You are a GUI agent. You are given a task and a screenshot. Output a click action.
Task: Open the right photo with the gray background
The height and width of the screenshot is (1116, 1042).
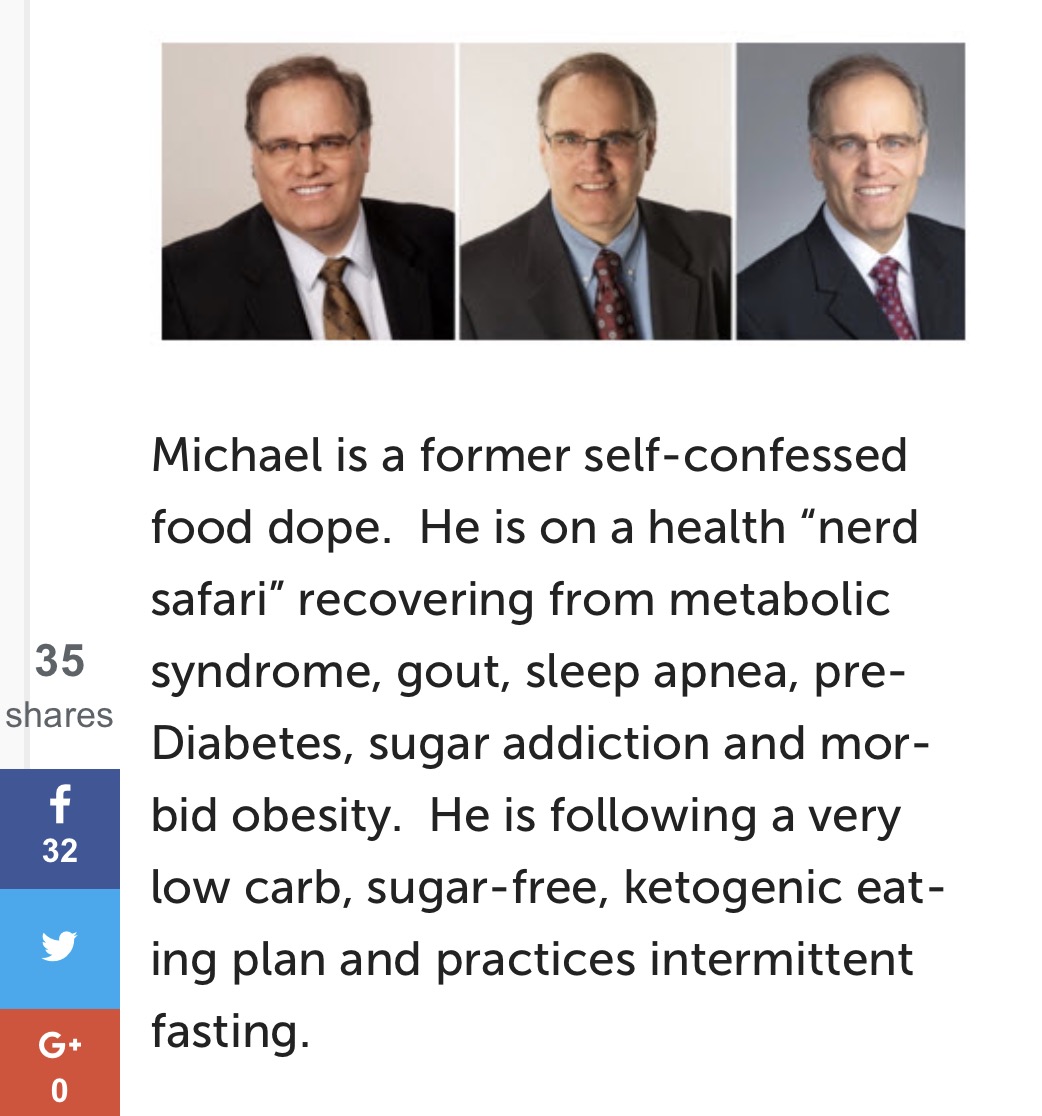(851, 191)
